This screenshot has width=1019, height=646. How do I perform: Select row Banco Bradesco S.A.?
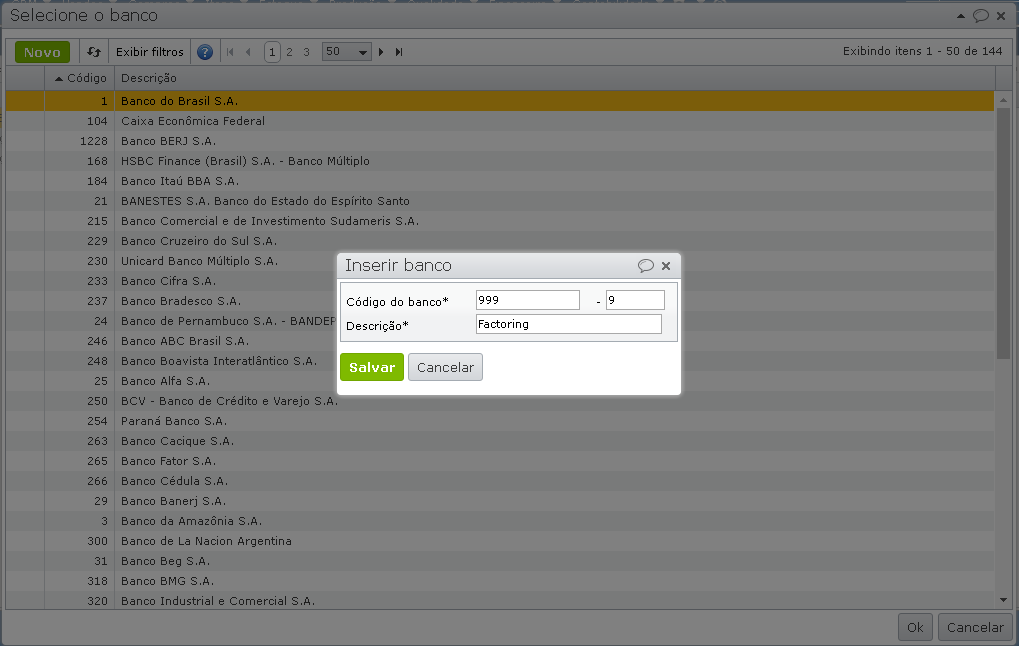point(500,301)
